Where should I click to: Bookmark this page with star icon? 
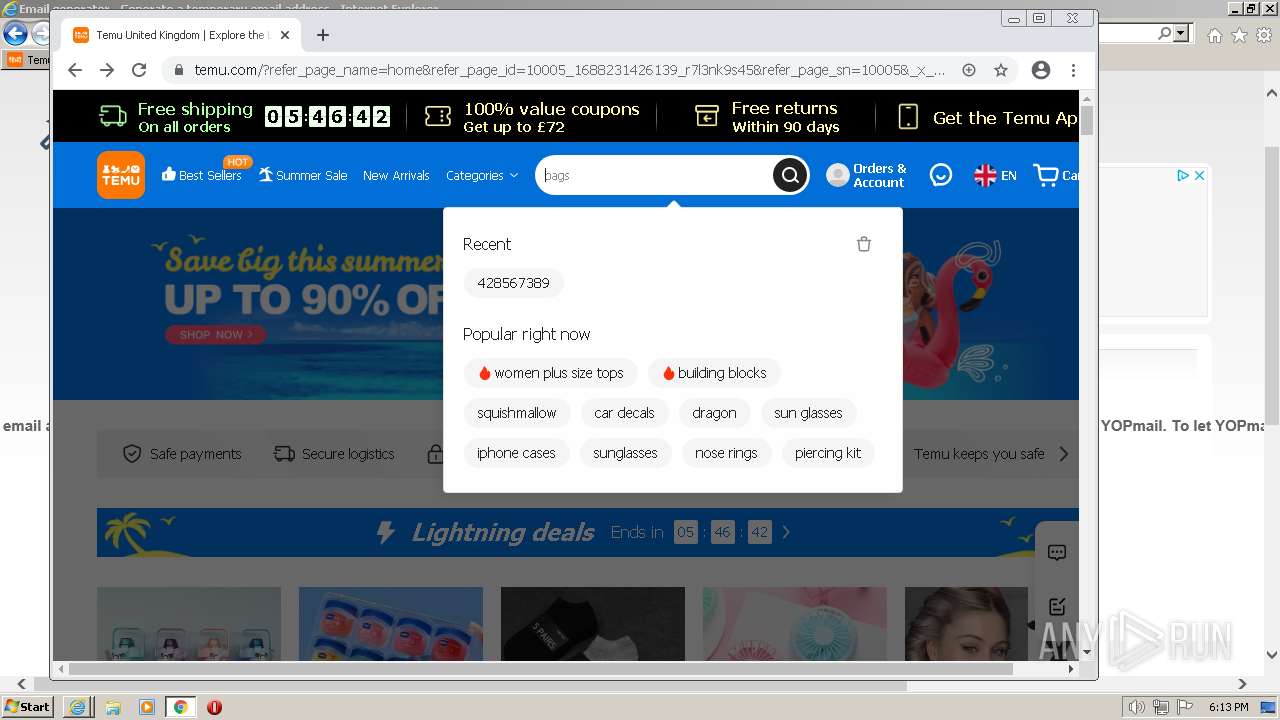point(1001,70)
